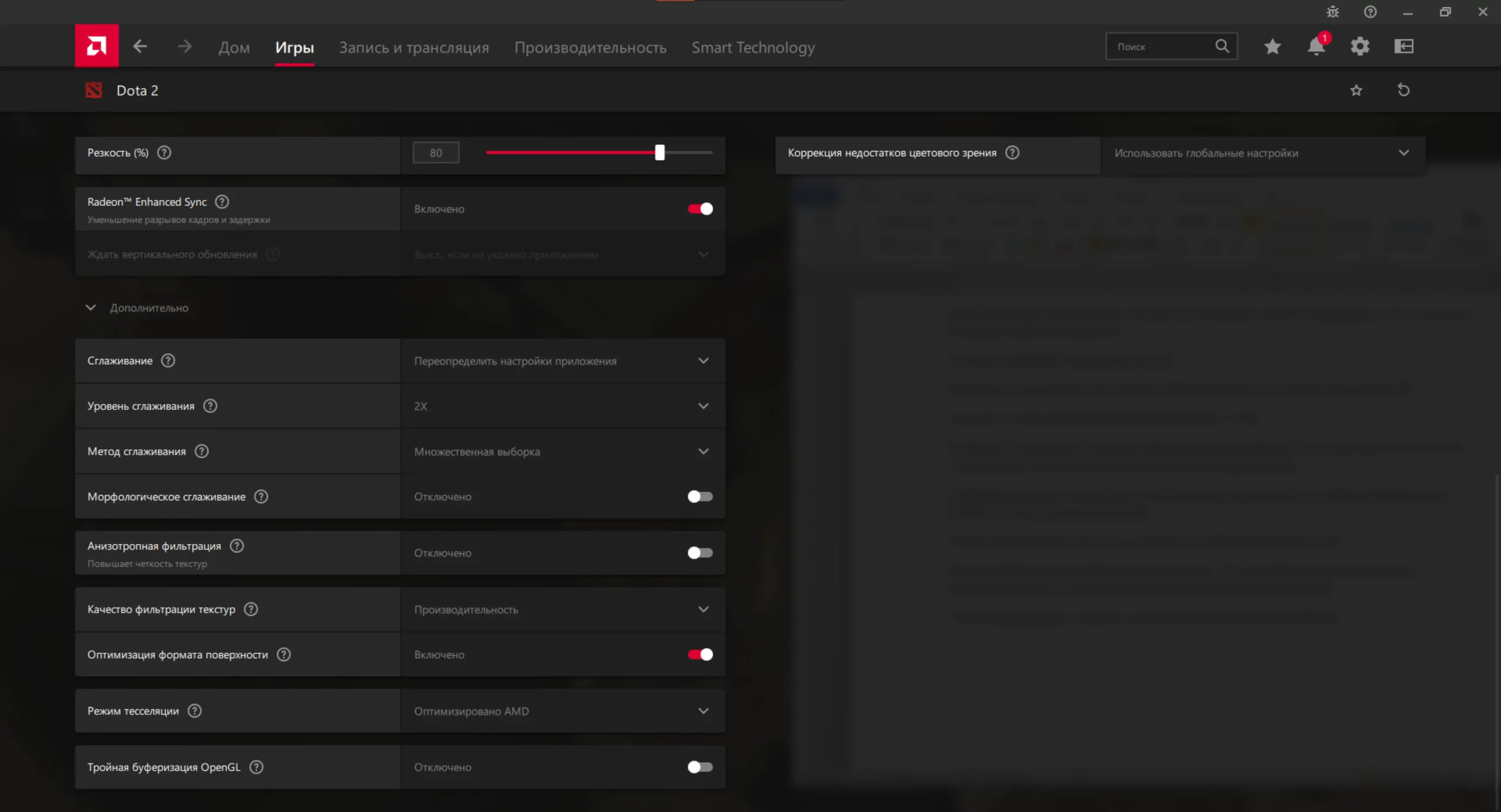Open the settings gear icon
This screenshot has width=1501, height=812.
(x=1360, y=46)
